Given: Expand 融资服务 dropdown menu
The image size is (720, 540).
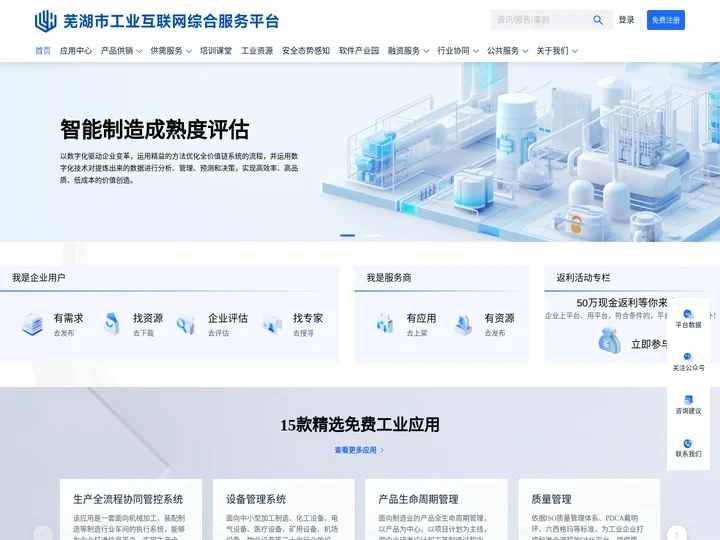Looking at the screenshot, I should tap(408, 51).
